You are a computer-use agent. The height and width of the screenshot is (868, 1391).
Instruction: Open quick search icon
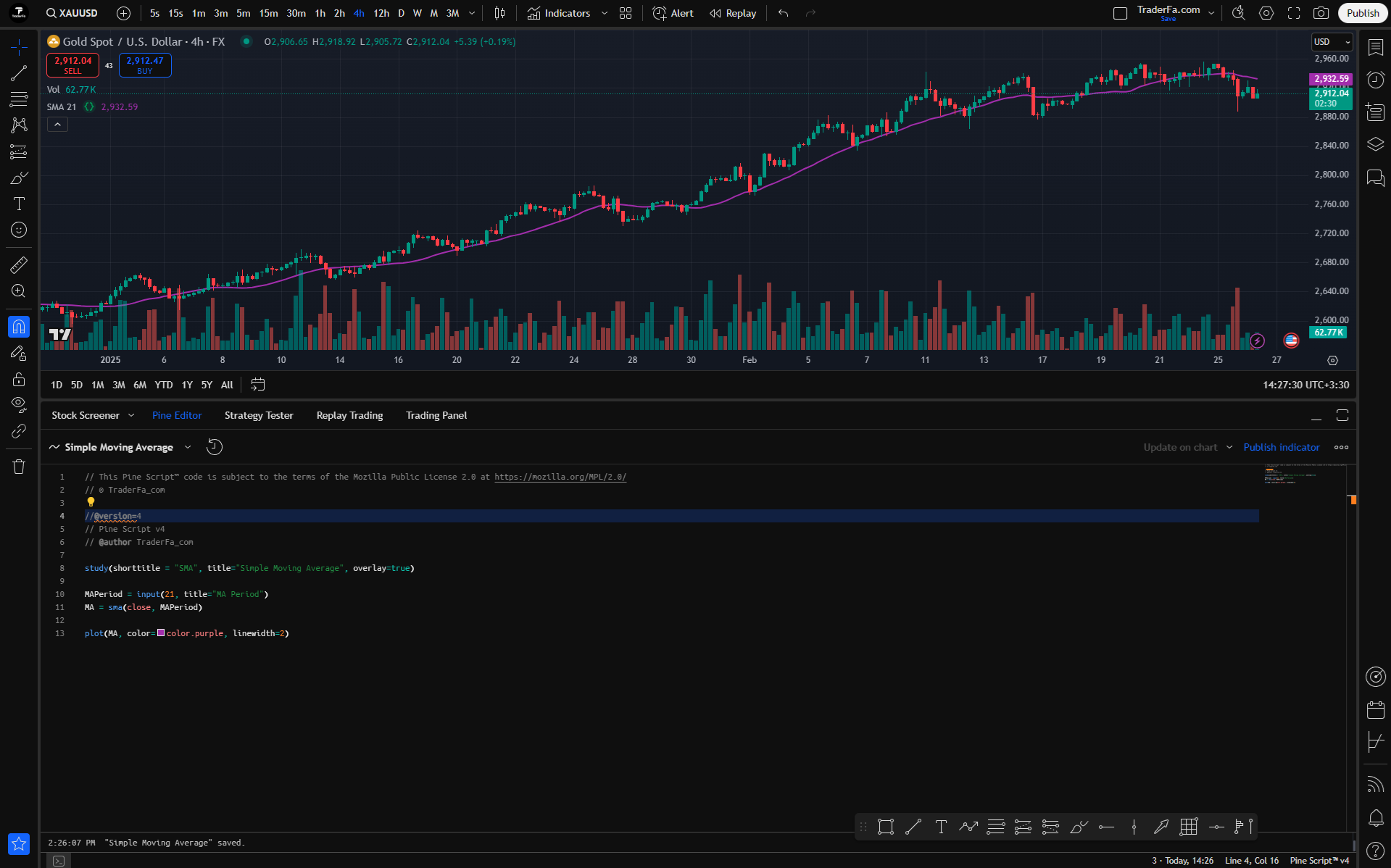1239,13
